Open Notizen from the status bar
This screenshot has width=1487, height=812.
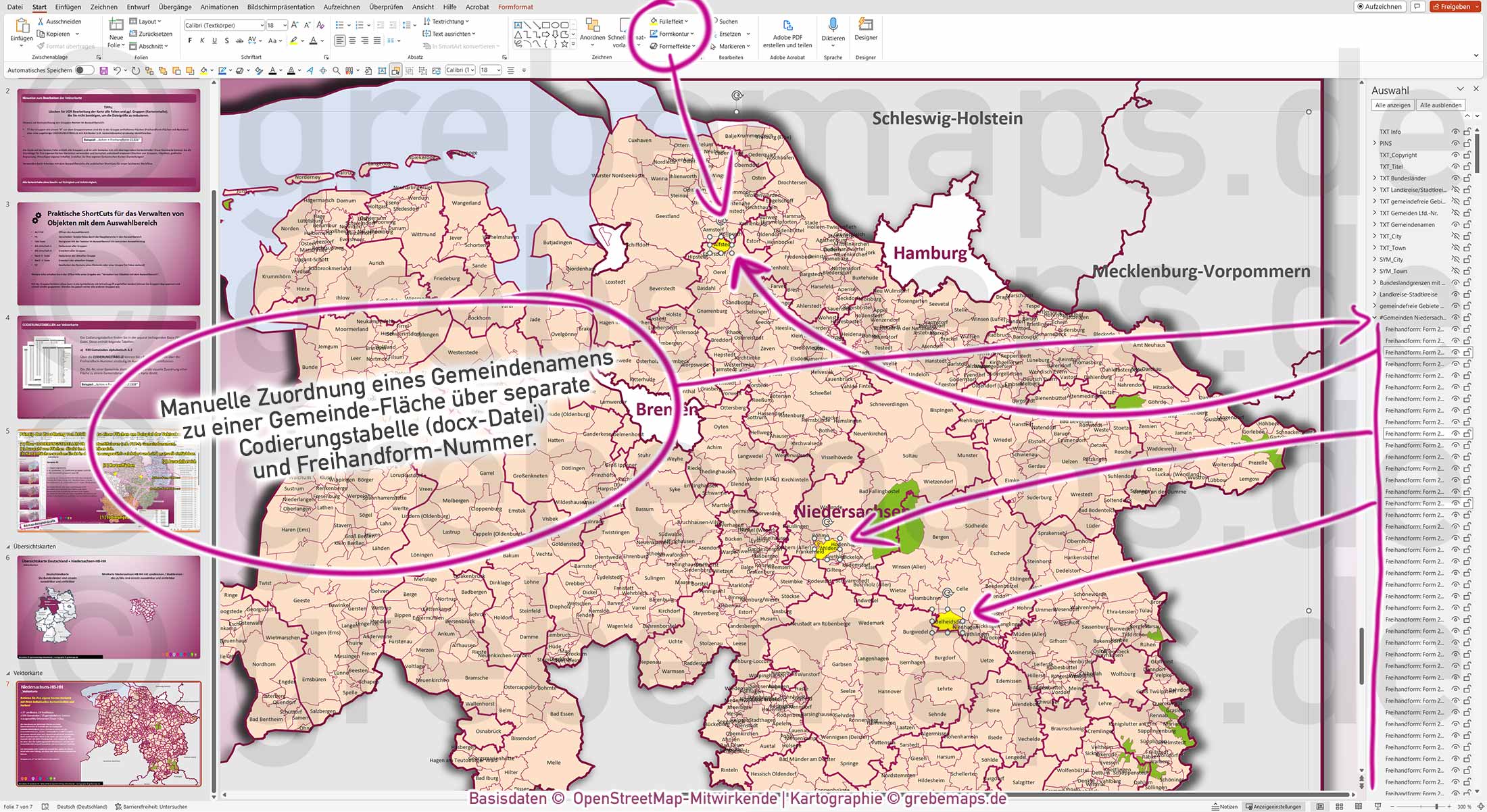click(x=1224, y=806)
